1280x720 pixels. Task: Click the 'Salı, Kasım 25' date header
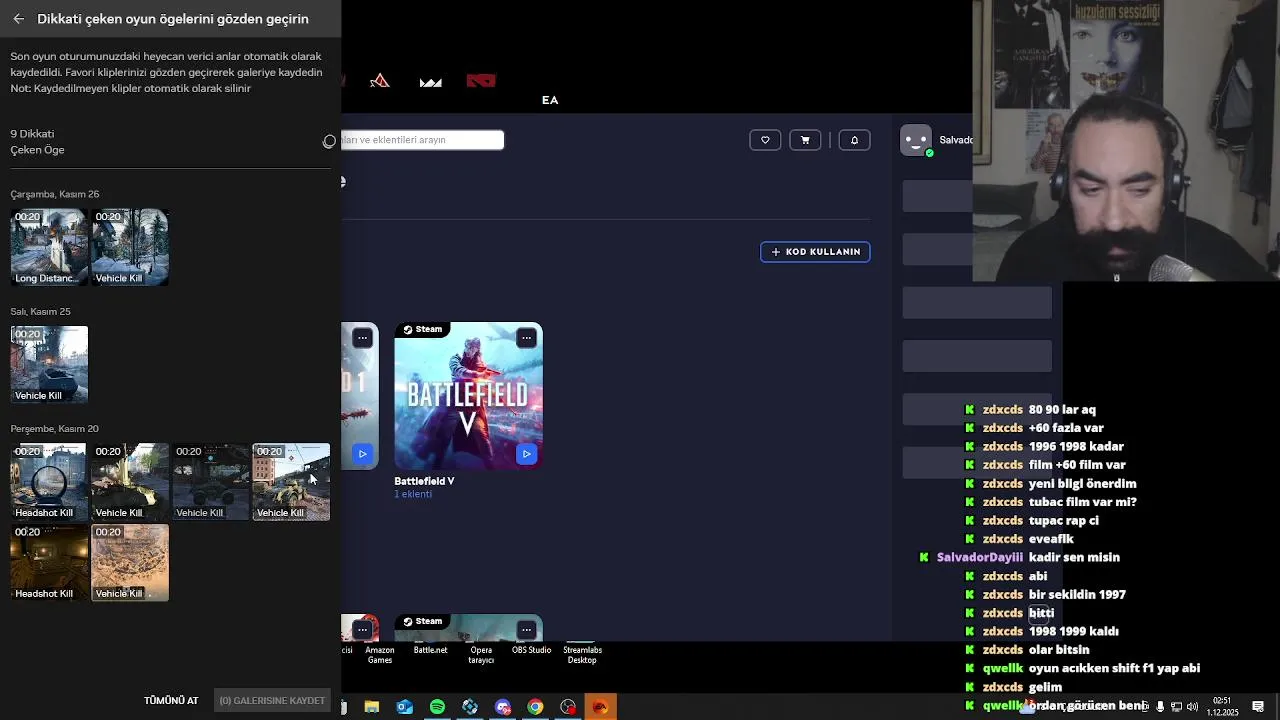(41, 311)
